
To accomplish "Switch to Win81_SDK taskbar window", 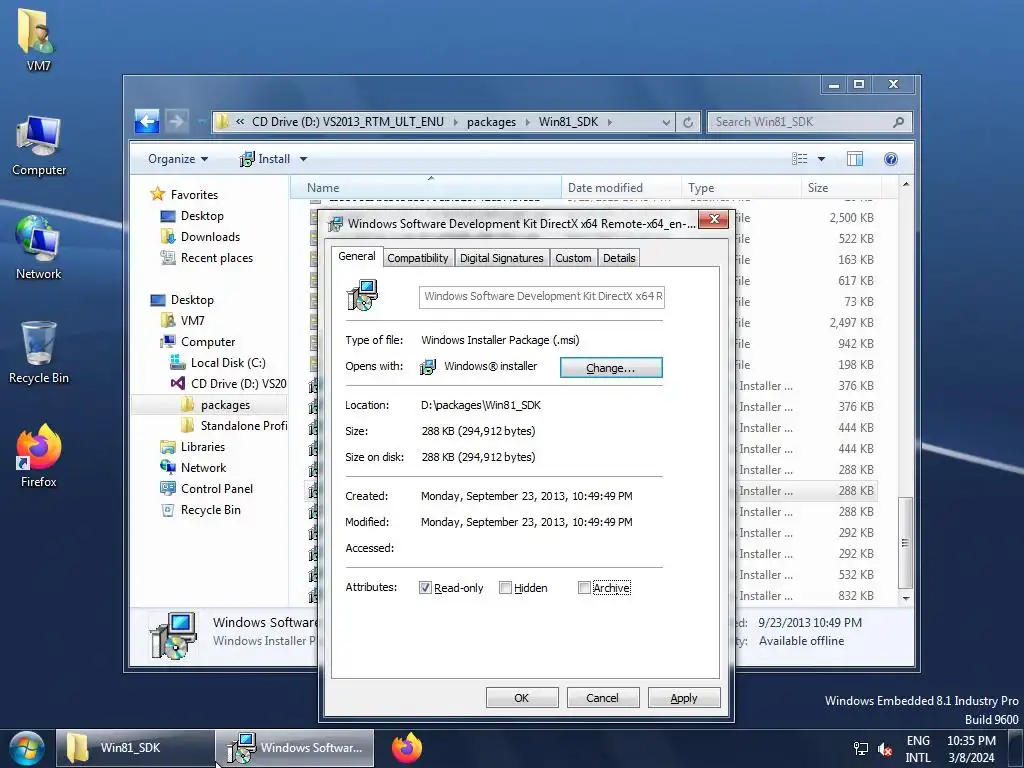I will [x=135, y=748].
